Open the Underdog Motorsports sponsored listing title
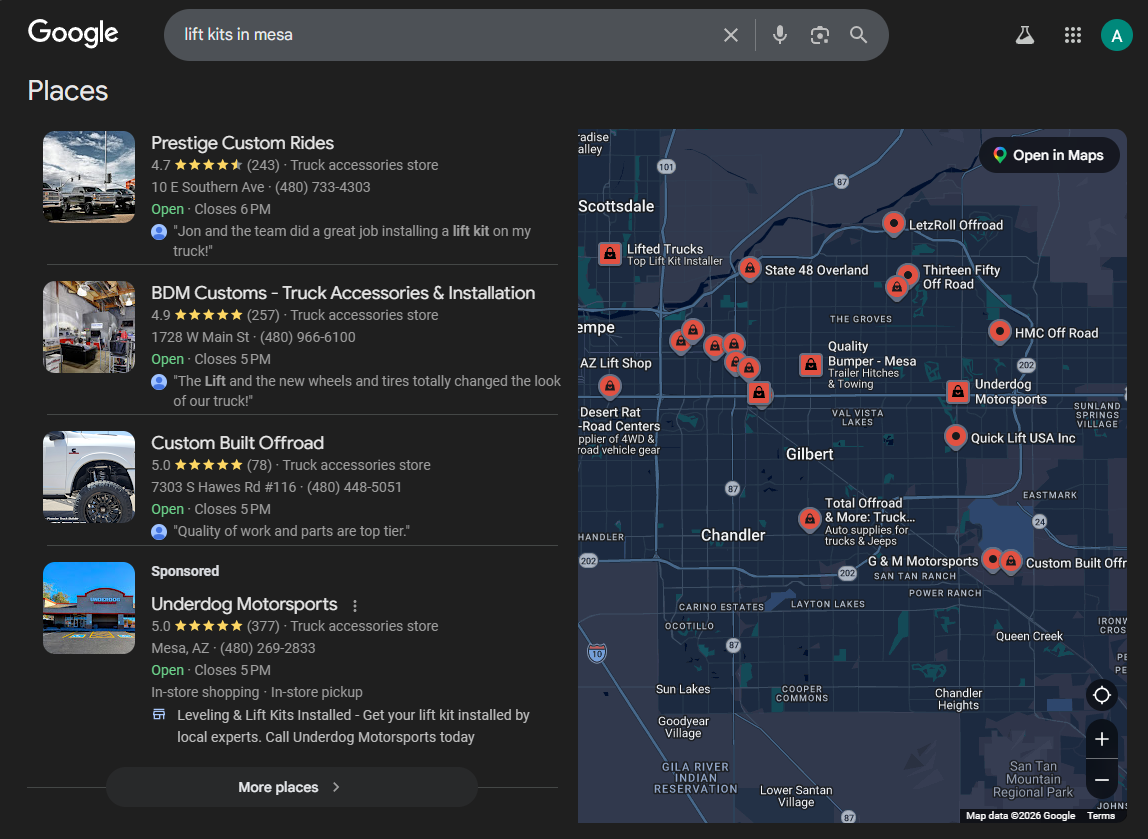 tap(244, 604)
